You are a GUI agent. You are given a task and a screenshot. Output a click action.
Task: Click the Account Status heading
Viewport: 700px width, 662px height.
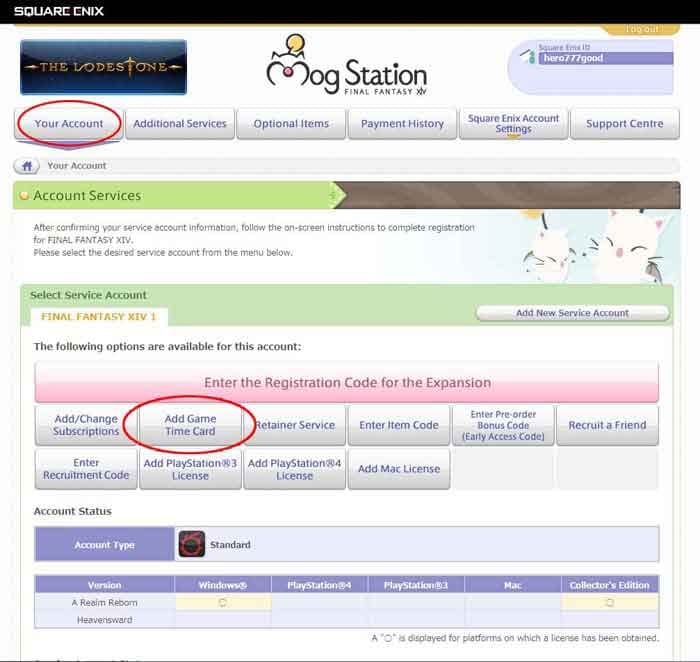(73, 511)
